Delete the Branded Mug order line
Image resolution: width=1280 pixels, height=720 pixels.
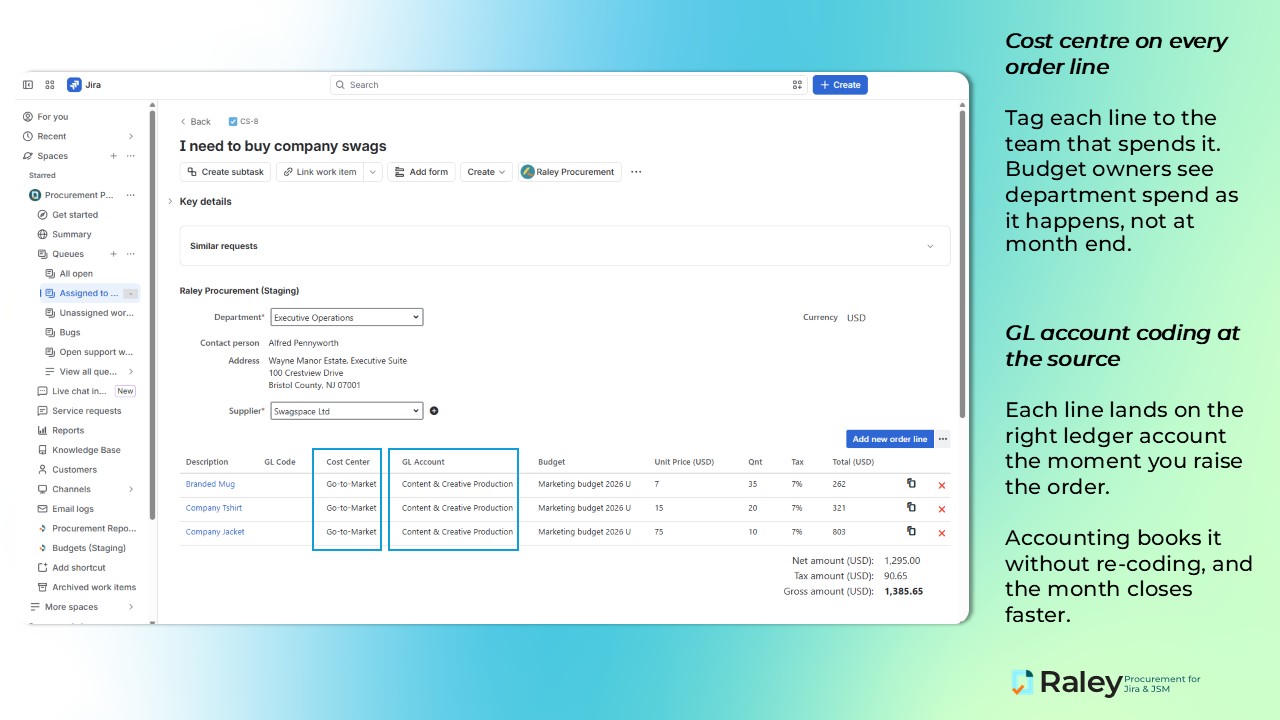pyautogui.click(x=942, y=485)
